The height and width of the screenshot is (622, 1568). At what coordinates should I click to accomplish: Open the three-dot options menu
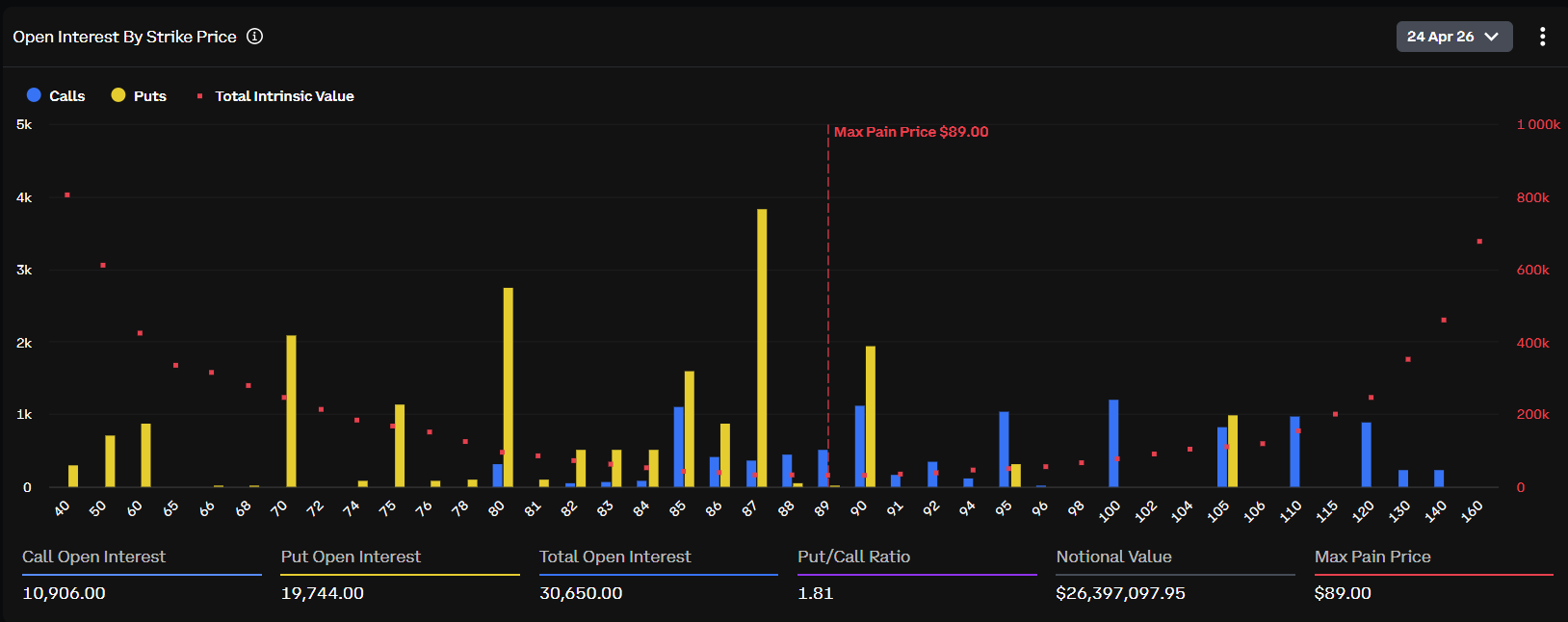[1542, 37]
